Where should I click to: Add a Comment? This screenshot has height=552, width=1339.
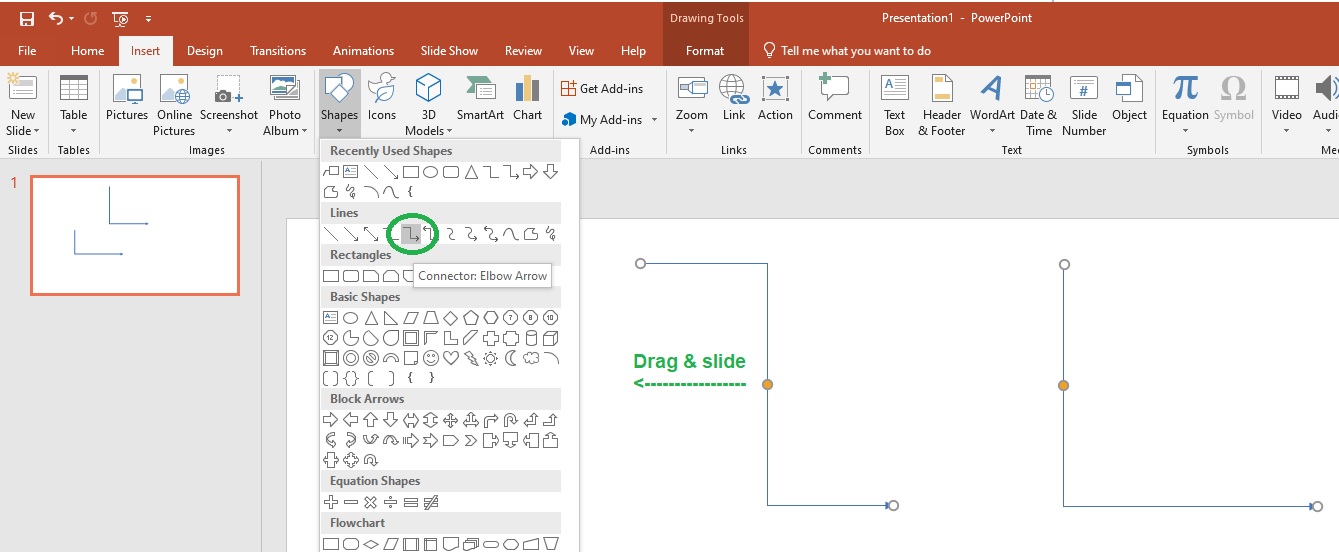click(x=835, y=98)
